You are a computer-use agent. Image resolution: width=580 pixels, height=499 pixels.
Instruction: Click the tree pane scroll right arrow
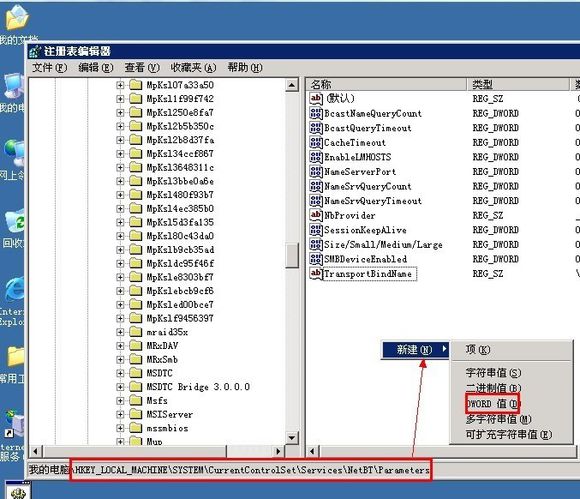[x=278, y=451]
